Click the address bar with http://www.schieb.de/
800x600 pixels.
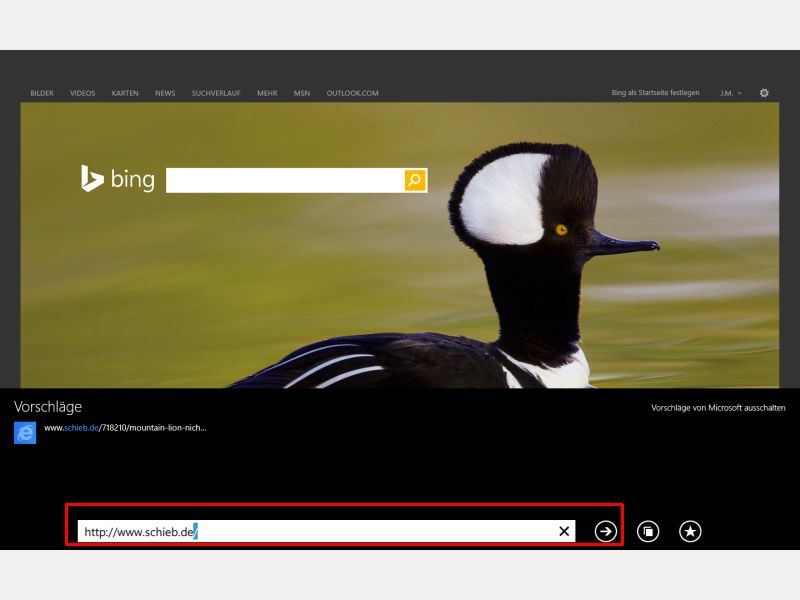tap(327, 531)
